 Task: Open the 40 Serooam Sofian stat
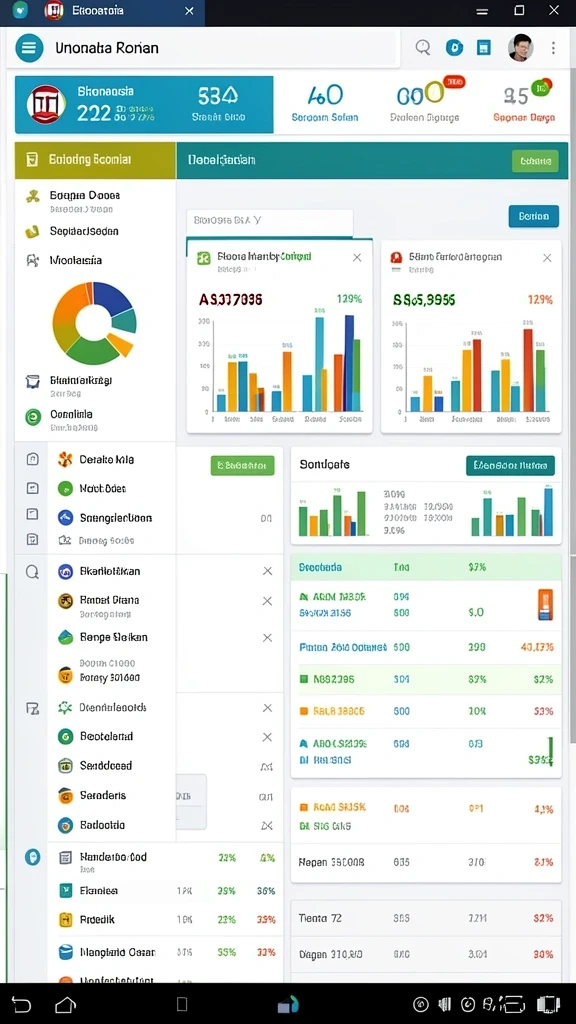[325, 104]
